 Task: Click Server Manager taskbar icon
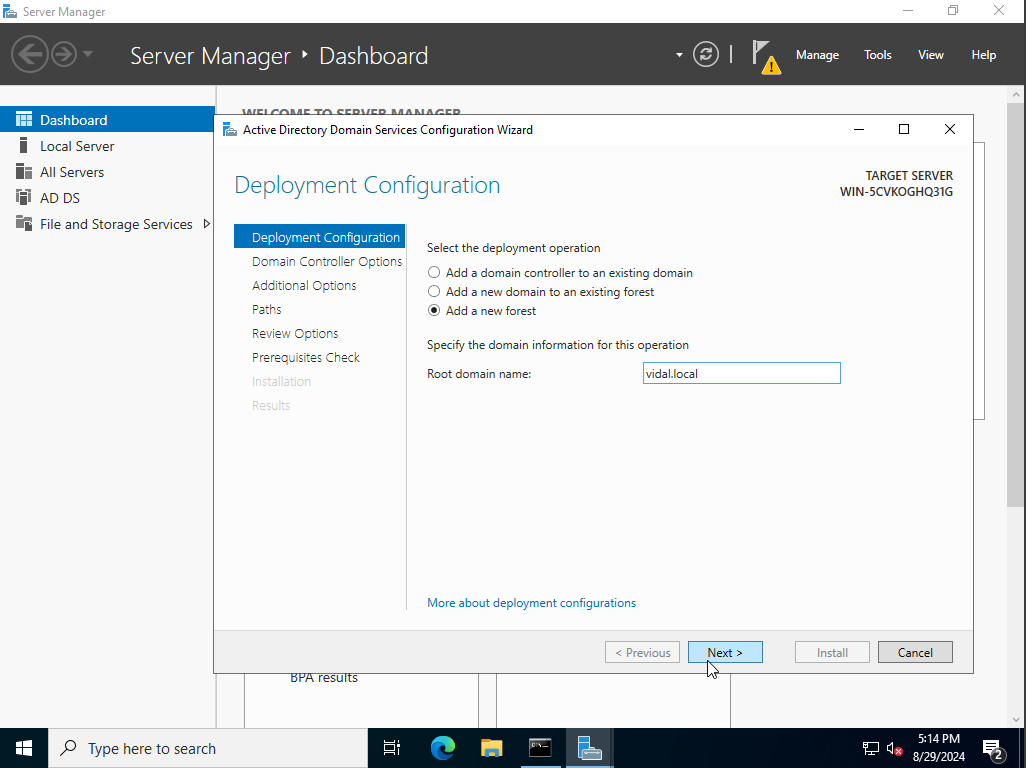[590, 748]
